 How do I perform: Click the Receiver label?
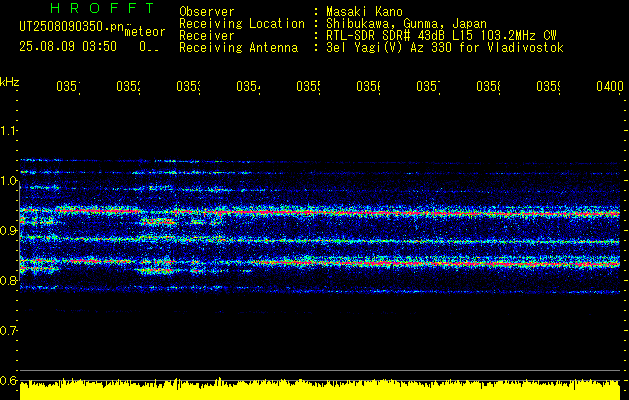tap(207, 36)
